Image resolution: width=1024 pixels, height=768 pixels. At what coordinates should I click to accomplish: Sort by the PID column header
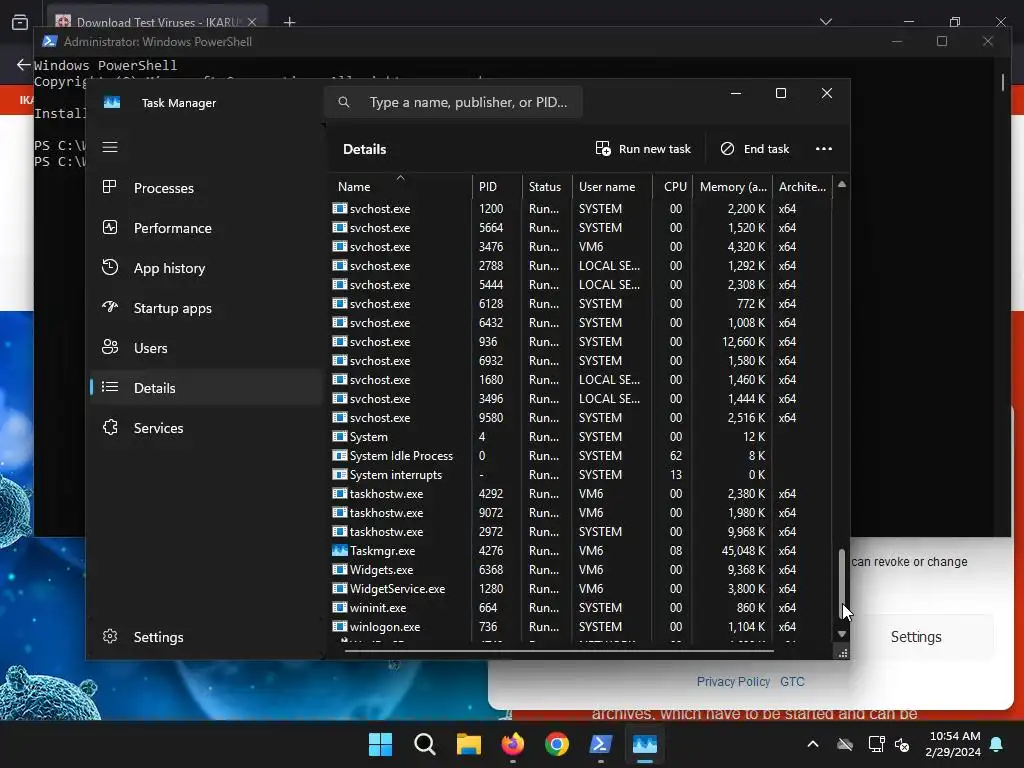click(496, 186)
